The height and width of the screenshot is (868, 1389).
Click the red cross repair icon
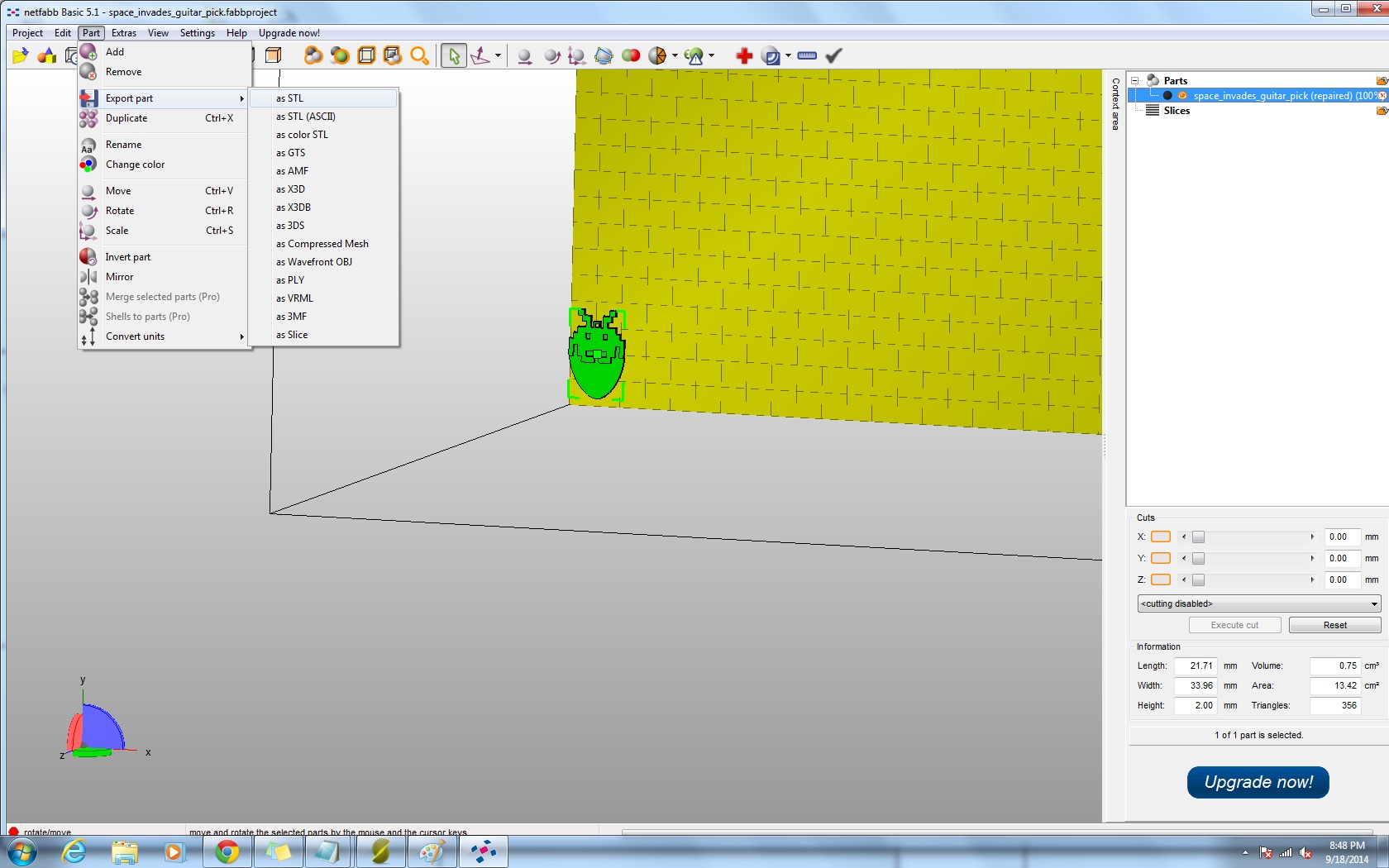(744, 55)
